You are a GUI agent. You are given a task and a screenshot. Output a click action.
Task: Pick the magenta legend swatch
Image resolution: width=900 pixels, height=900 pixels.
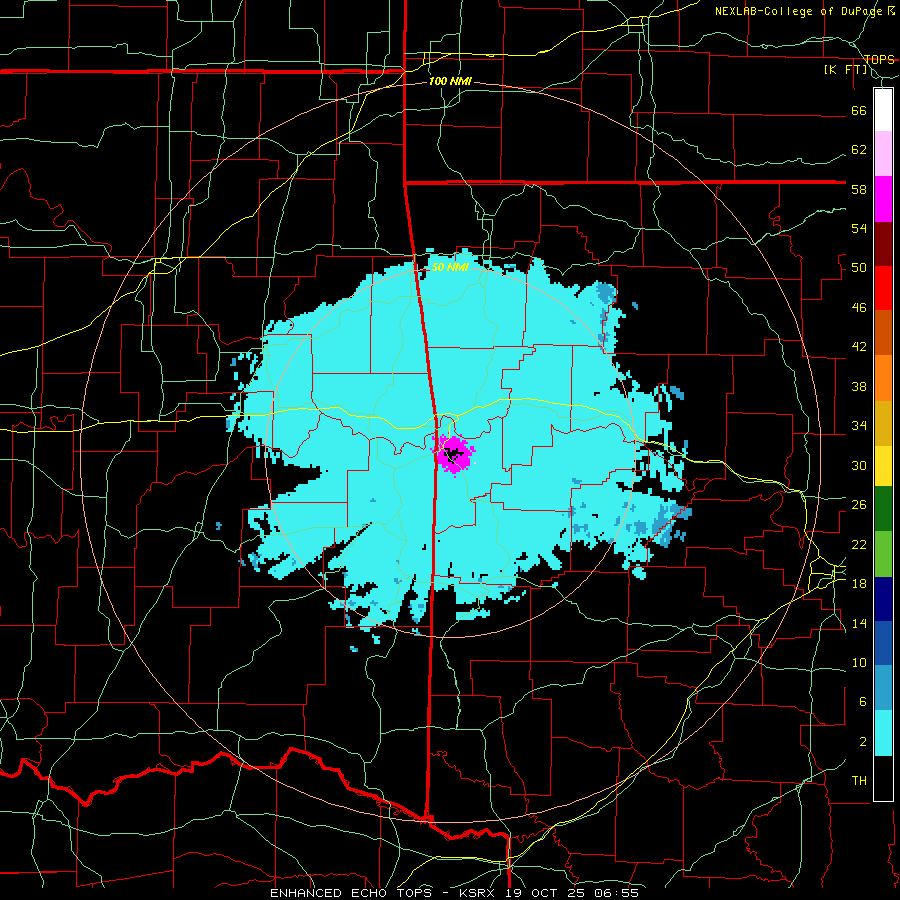point(883,199)
